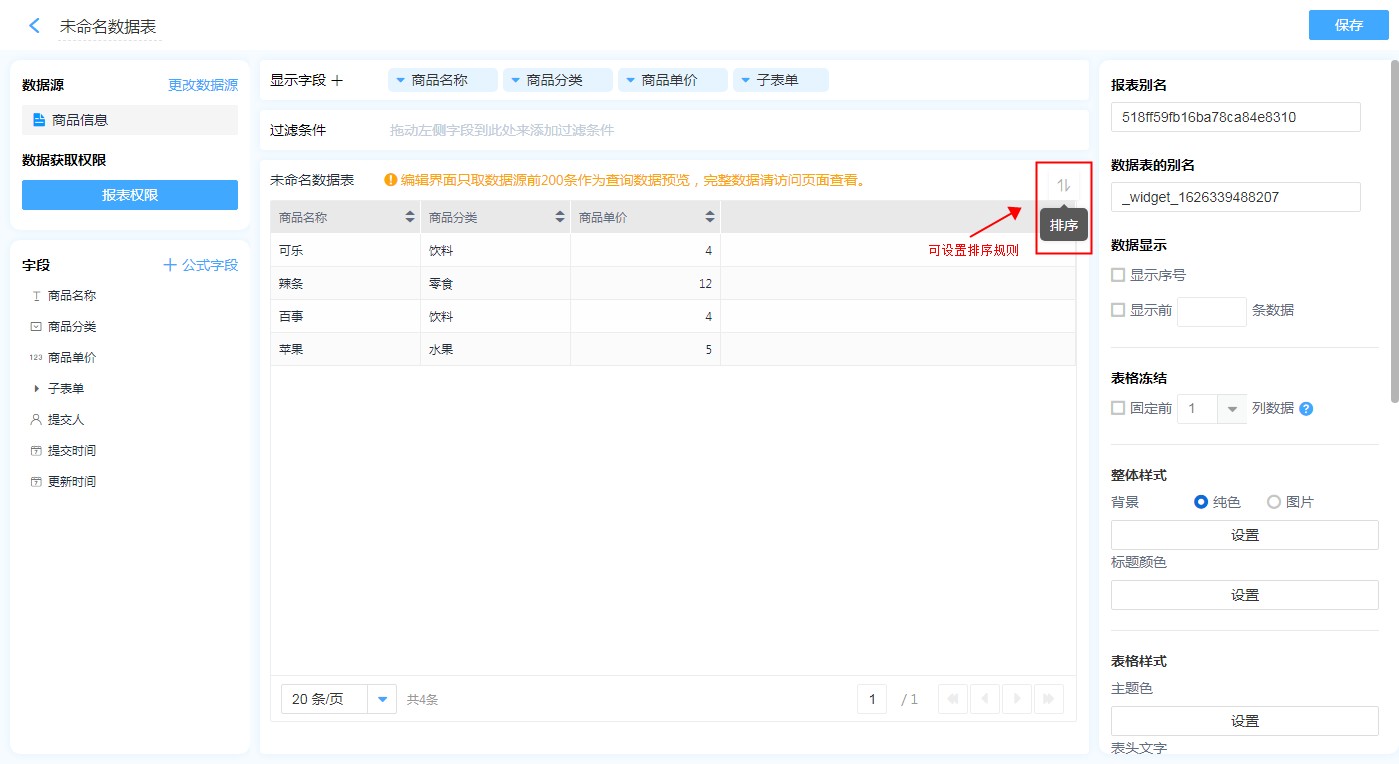
Task: Click the plus icon next to 显示字段
Action: click(x=337, y=80)
